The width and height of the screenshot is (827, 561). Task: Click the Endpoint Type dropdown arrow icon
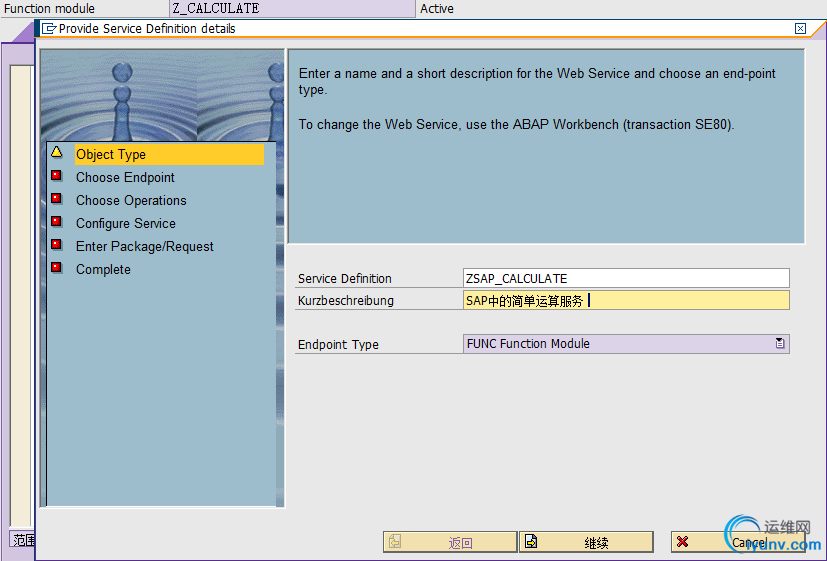pos(780,344)
